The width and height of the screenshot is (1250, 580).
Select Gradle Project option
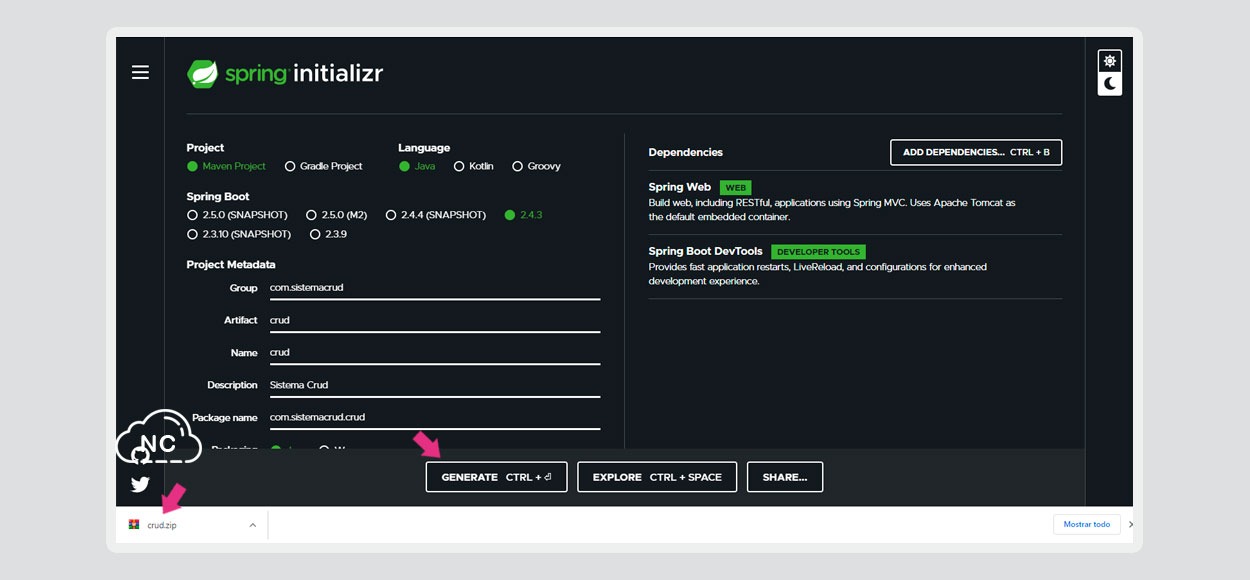pyautogui.click(x=323, y=166)
